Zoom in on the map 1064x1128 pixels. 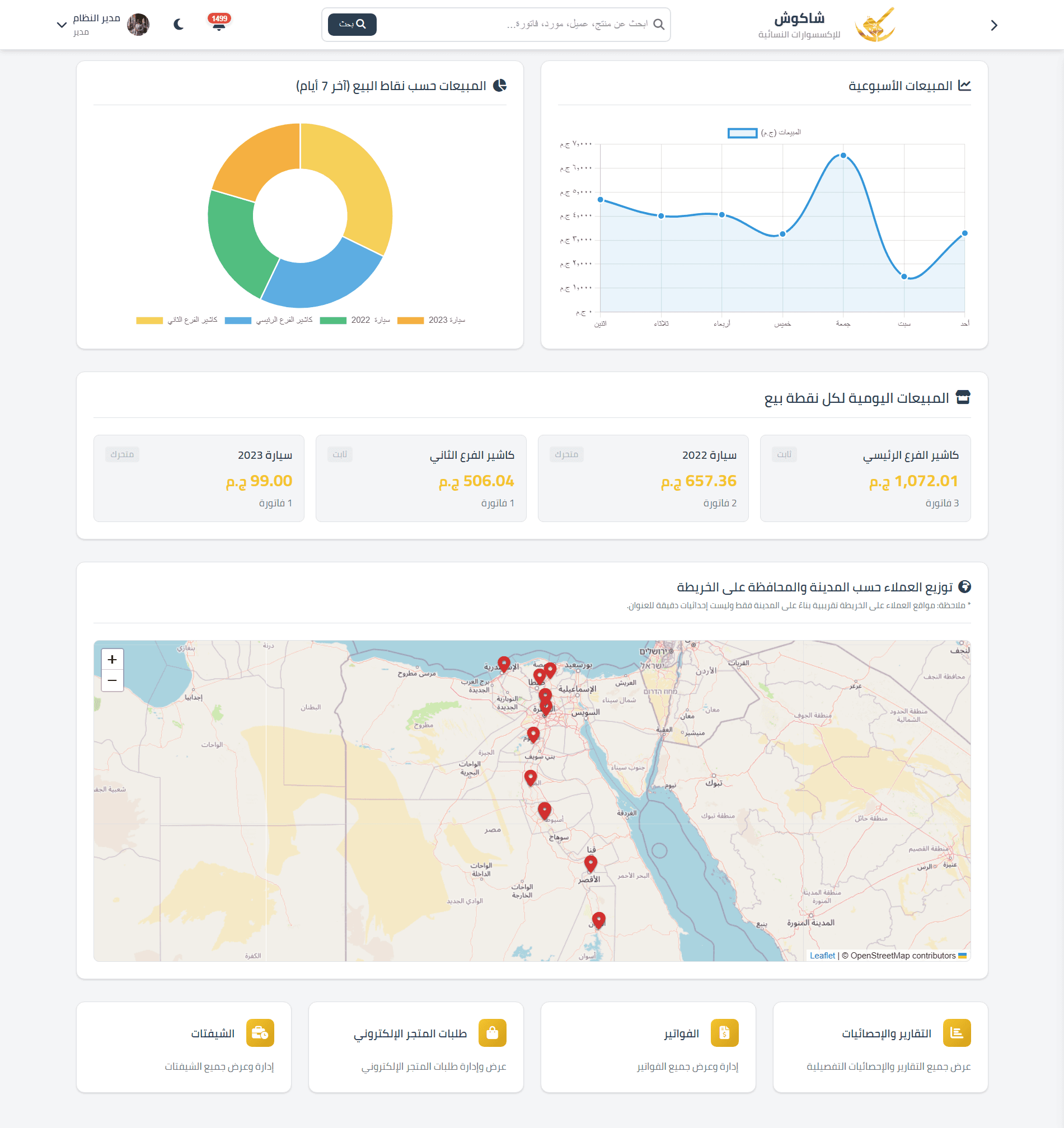pos(113,659)
